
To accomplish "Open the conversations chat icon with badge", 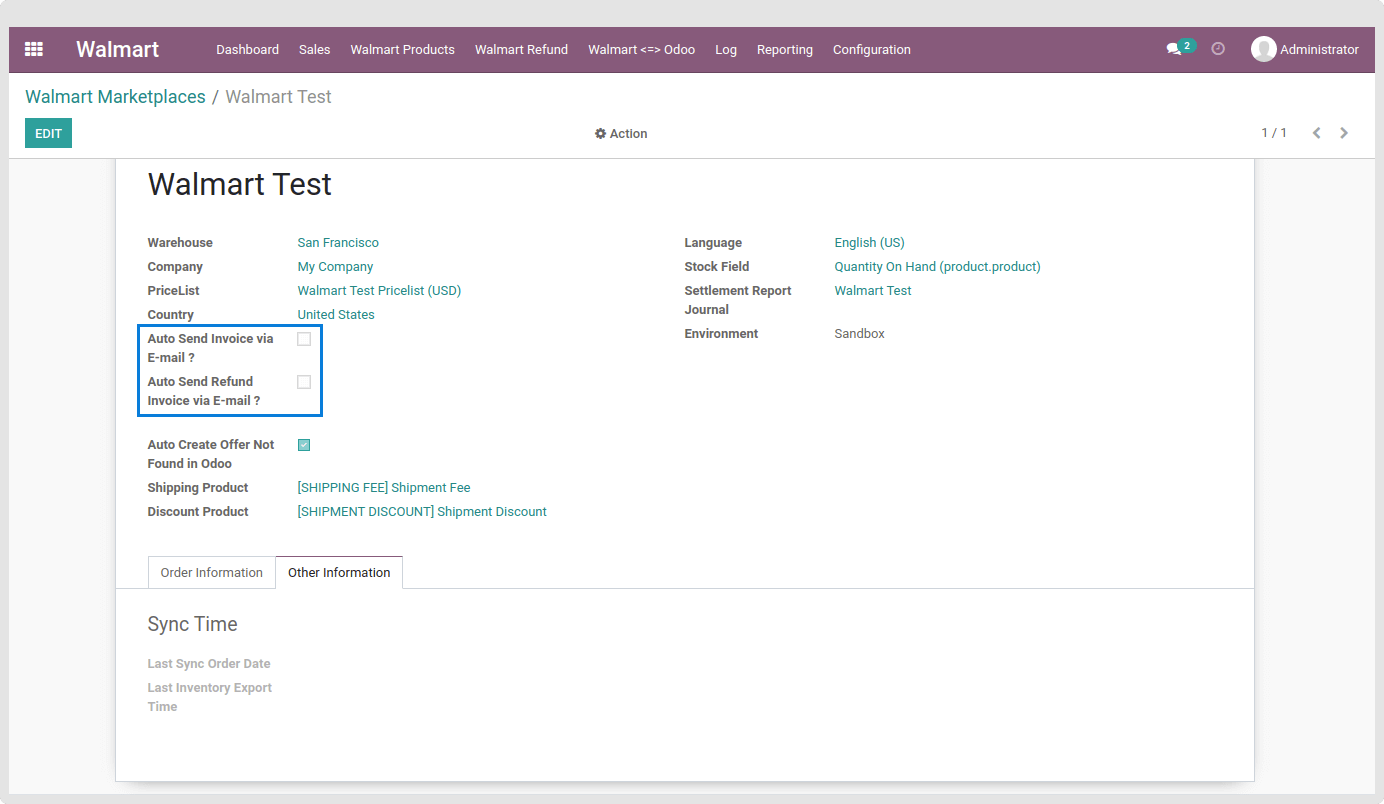I will pos(1179,48).
